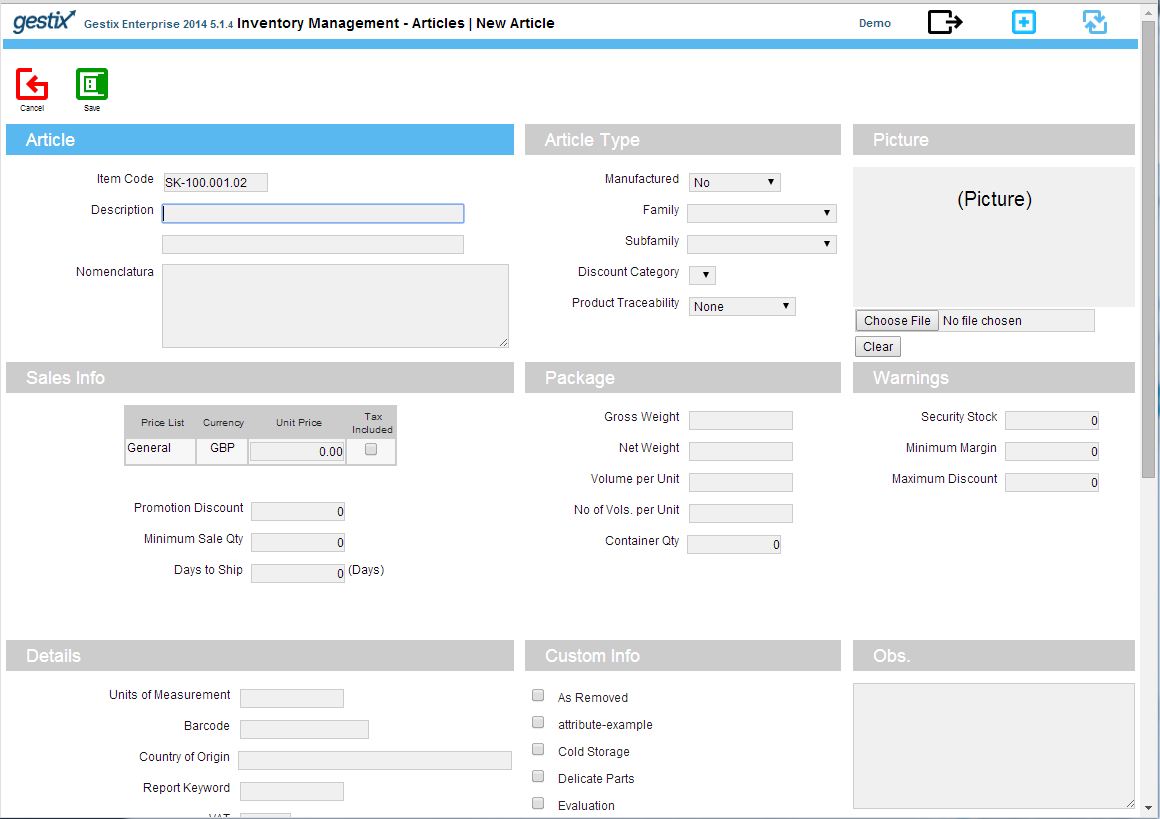Click the Demo user link
The image size is (1160, 819).
pyautogui.click(x=874, y=23)
